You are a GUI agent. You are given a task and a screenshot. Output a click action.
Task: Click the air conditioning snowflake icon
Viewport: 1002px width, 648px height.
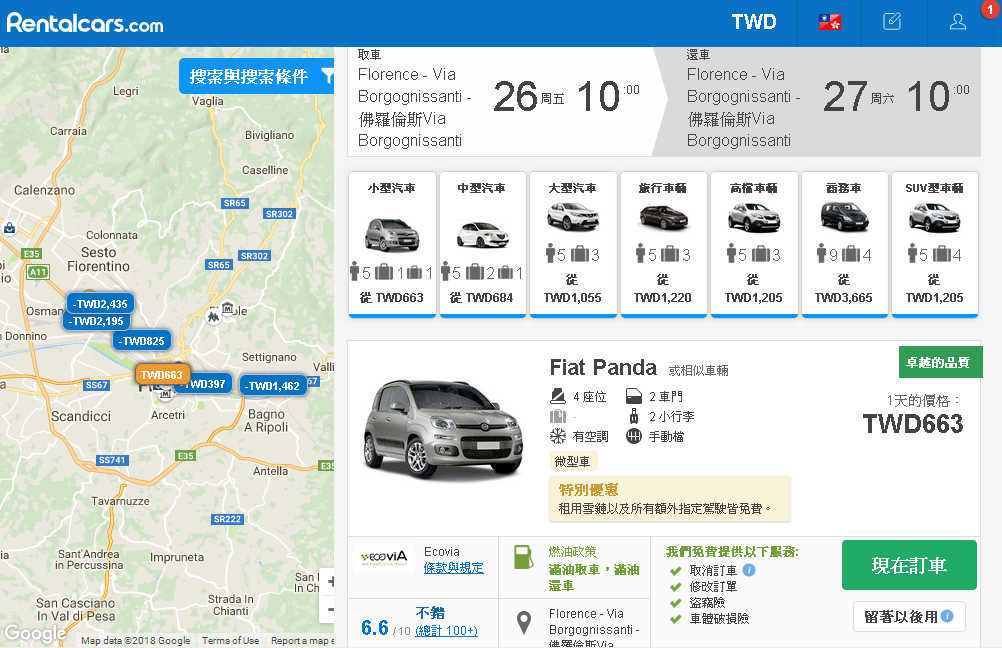click(558, 436)
